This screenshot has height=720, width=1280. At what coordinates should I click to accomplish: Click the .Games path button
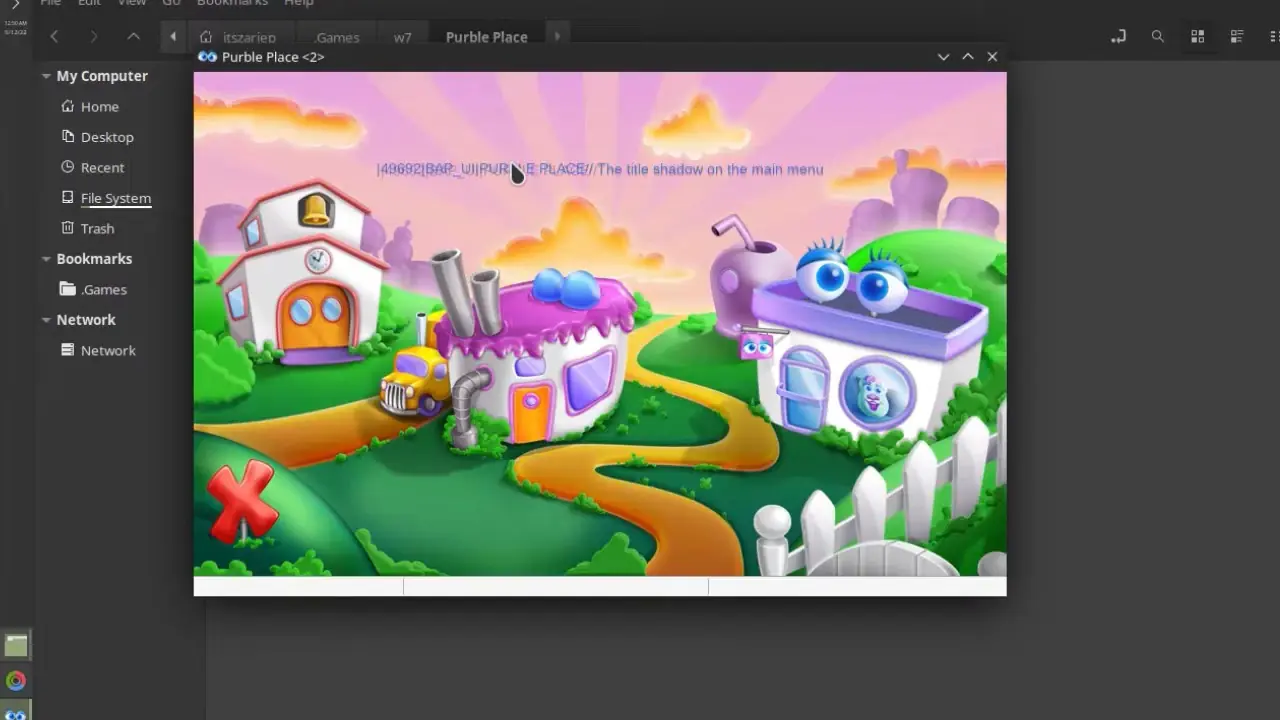click(336, 37)
